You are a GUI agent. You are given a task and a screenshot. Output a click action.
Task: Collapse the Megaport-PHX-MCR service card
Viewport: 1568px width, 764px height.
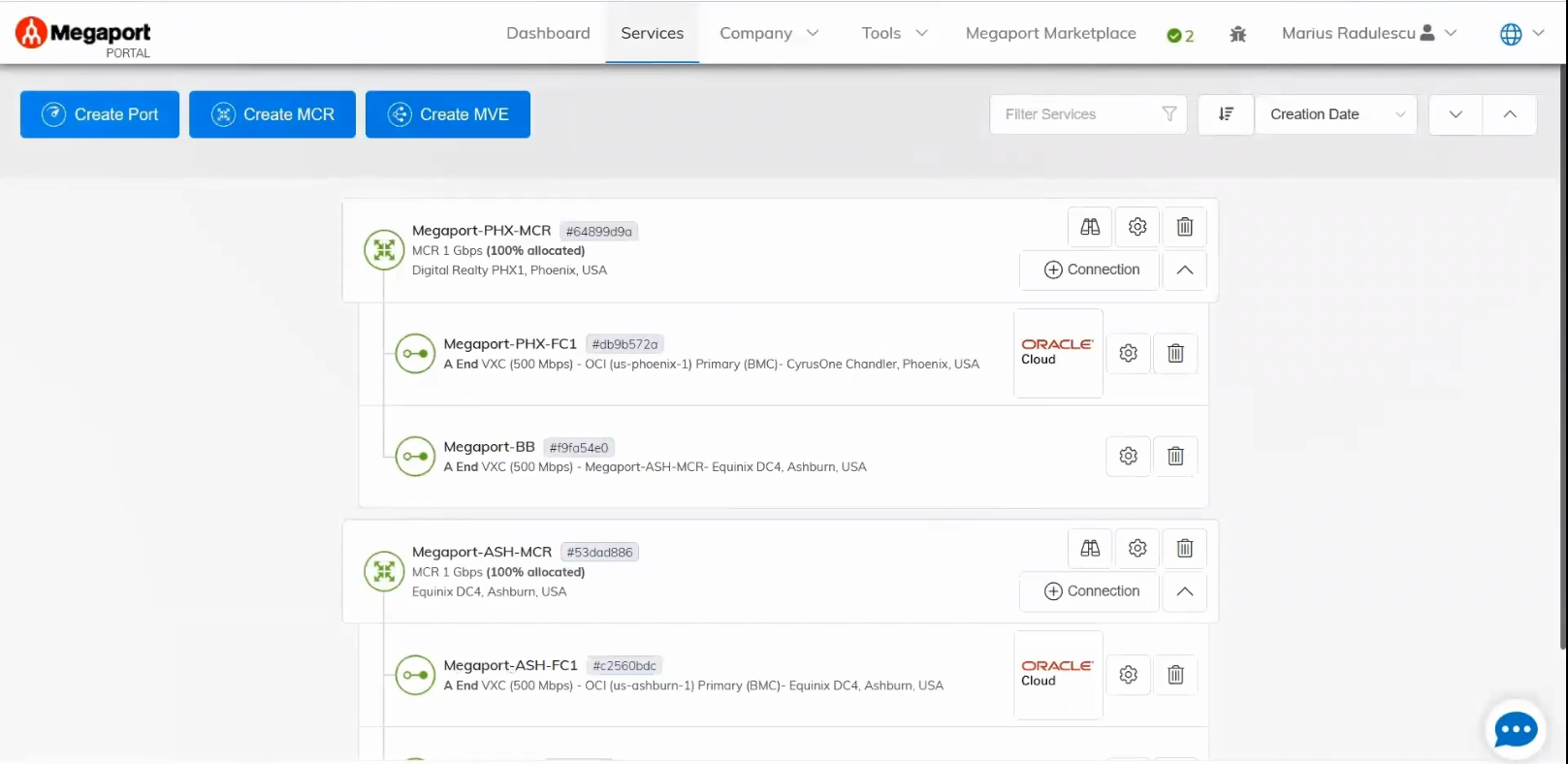(x=1184, y=271)
